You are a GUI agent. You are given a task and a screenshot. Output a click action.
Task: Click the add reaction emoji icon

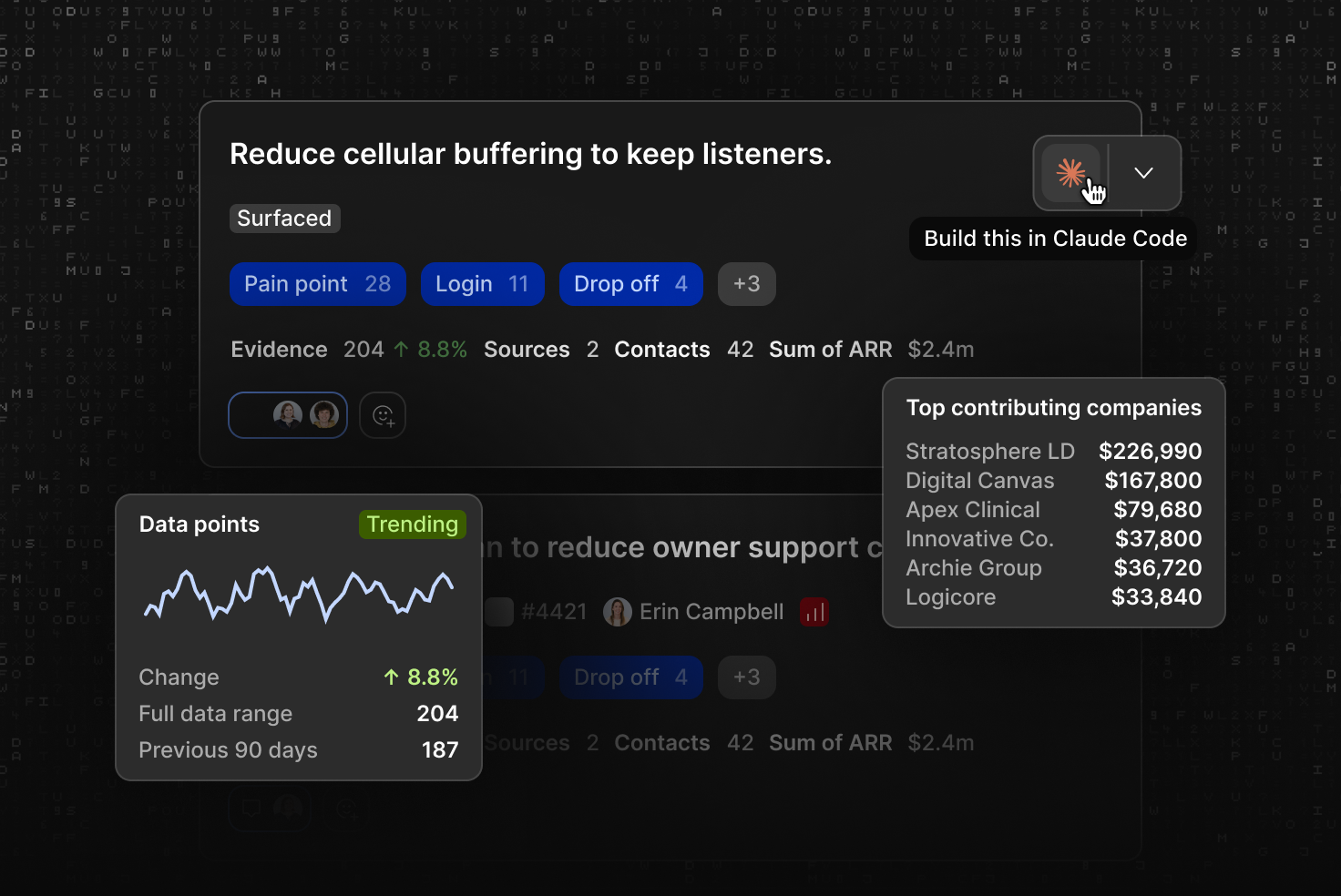tap(383, 416)
